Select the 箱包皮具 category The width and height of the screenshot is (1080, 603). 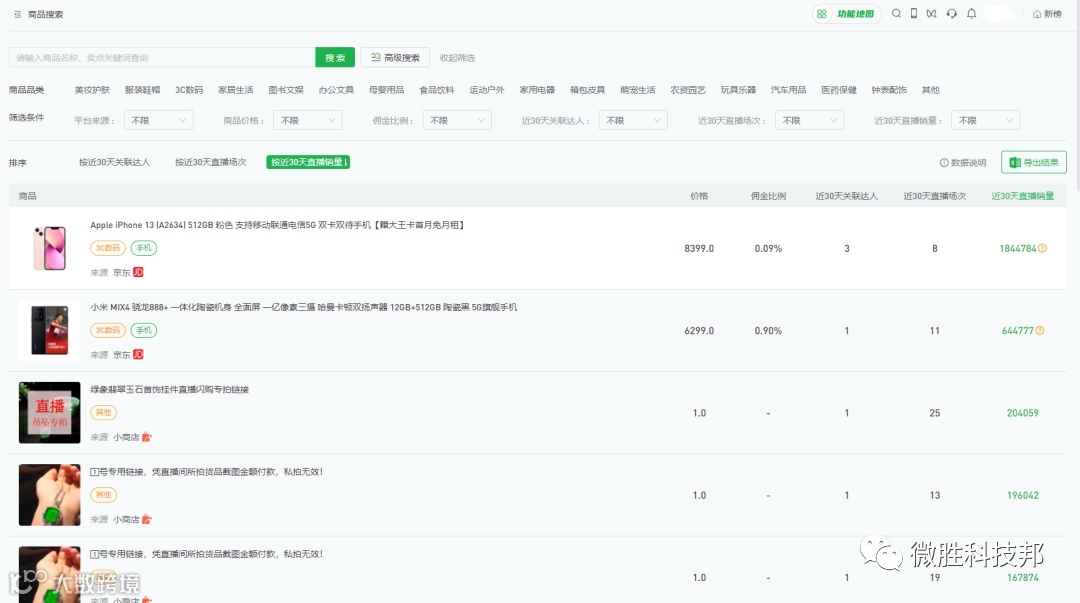(x=588, y=90)
